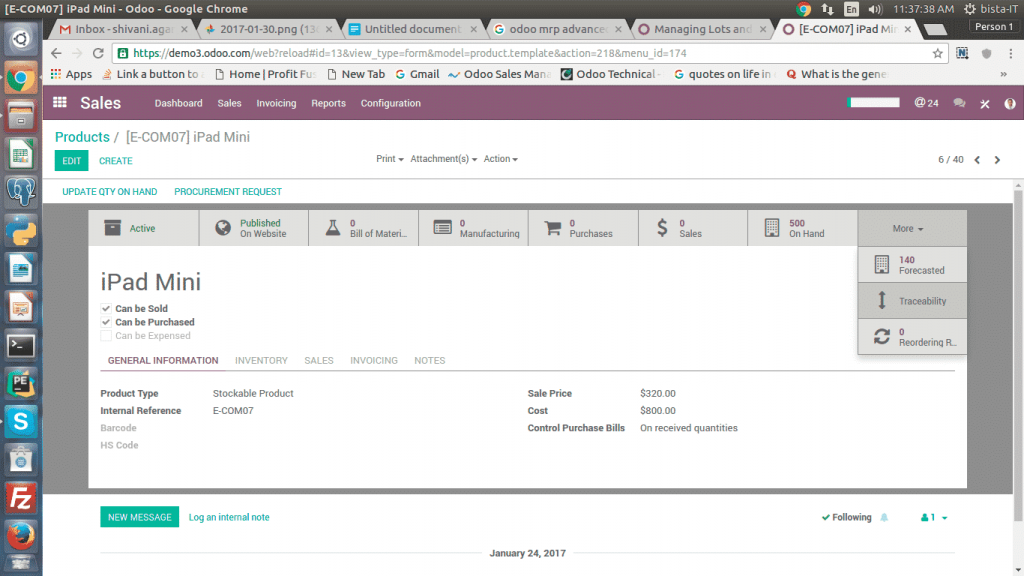Click the Active archive box icon
Image resolution: width=1024 pixels, height=576 pixels.
[x=113, y=228]
